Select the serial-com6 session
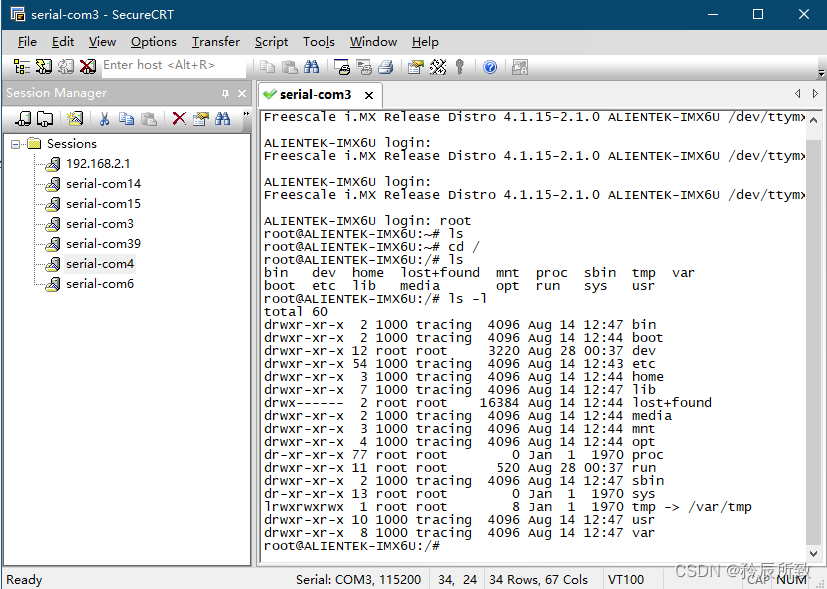827x589 pixels. point(100,284)
